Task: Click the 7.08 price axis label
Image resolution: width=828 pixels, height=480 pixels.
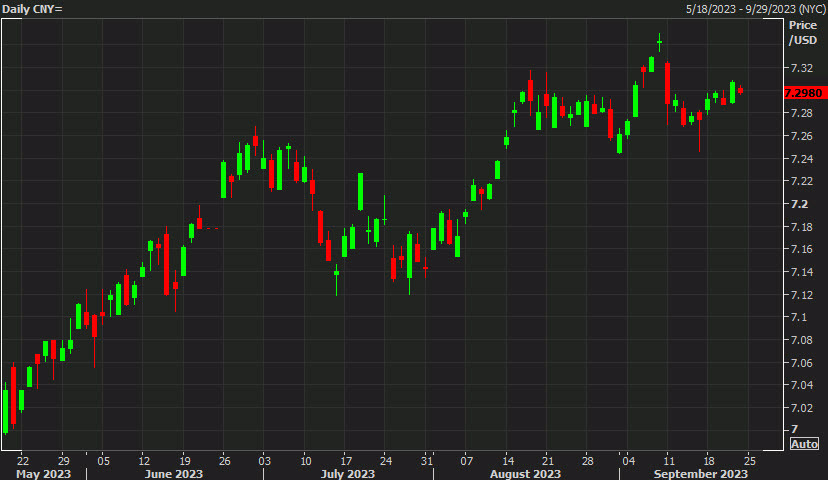Action: coord(802,340)
